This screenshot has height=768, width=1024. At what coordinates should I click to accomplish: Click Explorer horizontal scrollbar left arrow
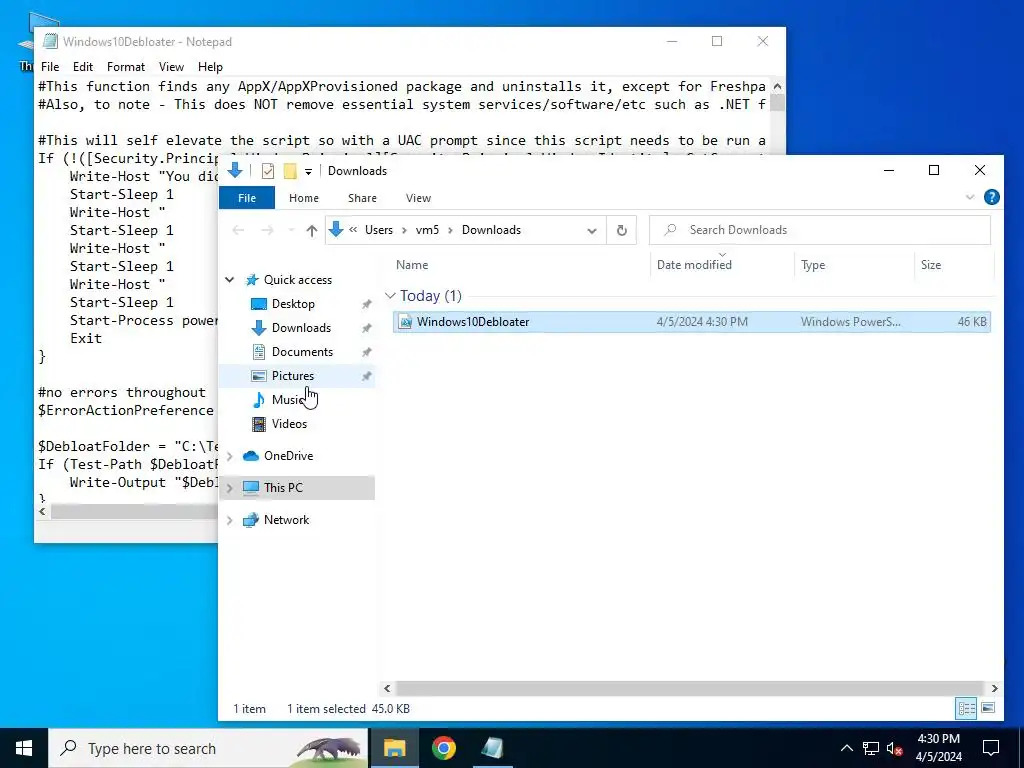tap(387, 688)
